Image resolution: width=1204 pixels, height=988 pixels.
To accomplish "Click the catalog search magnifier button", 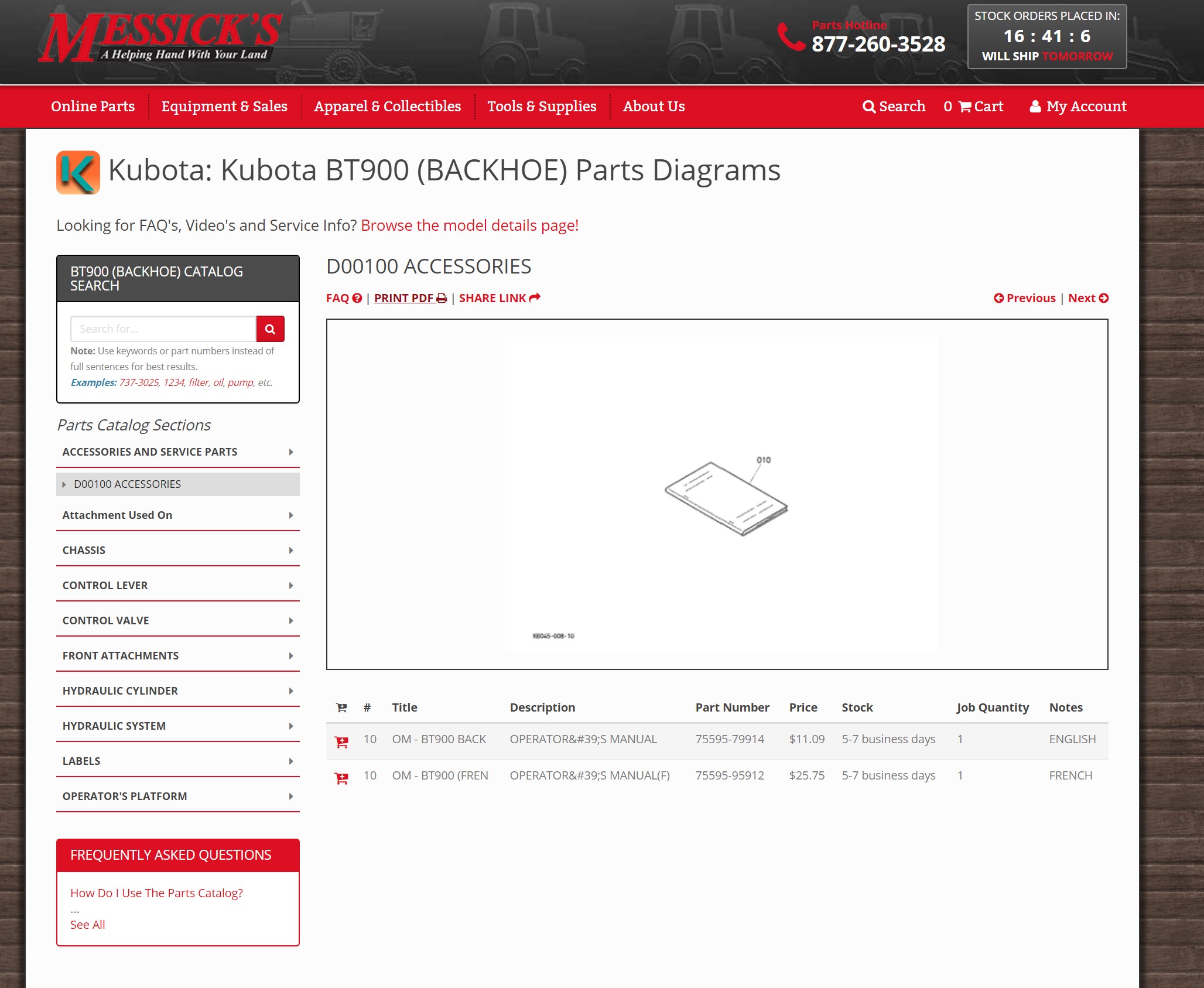I will pos(270,329).
